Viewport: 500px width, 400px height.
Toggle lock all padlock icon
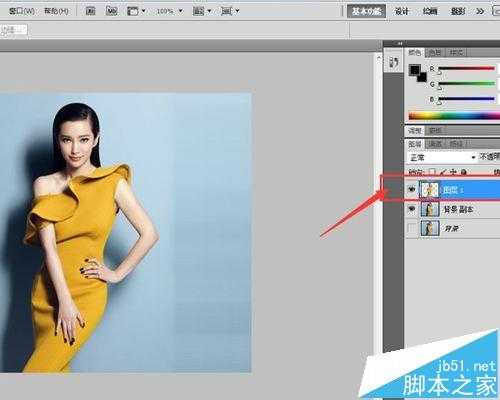coord(463,172)
